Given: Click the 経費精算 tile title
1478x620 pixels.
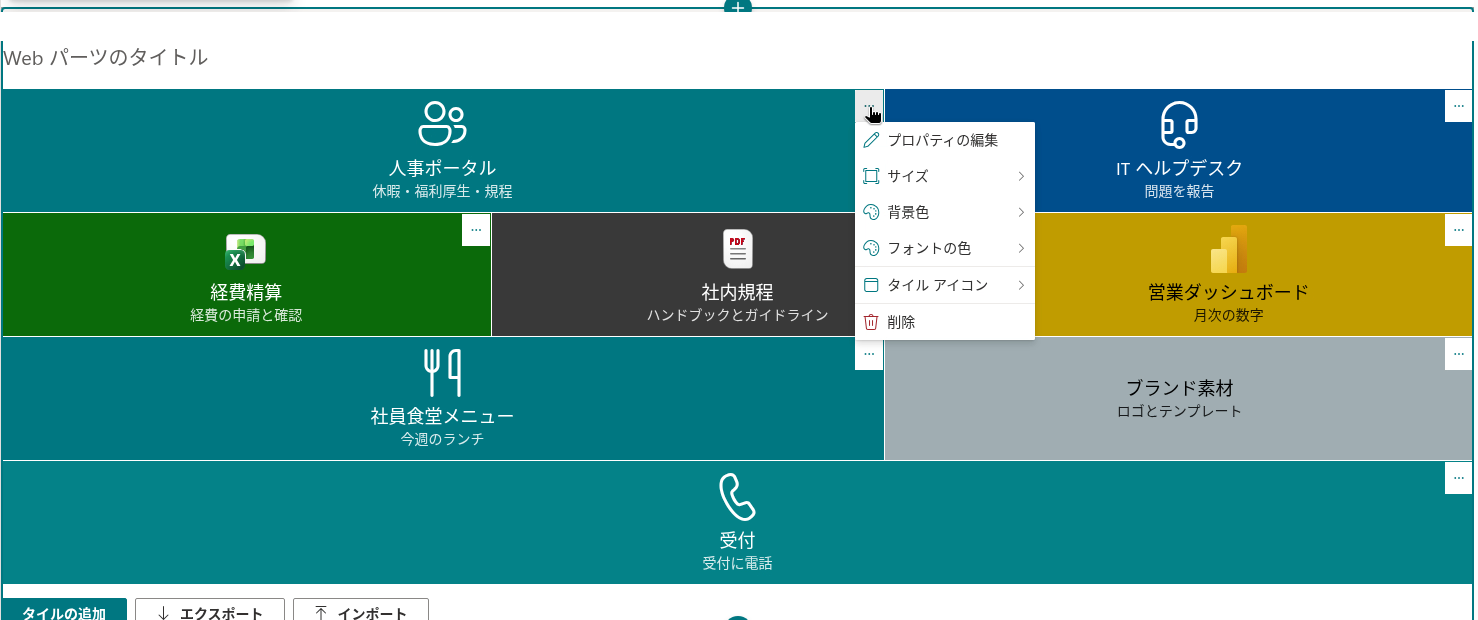Looking at the screenshot, I should point(246,292).
